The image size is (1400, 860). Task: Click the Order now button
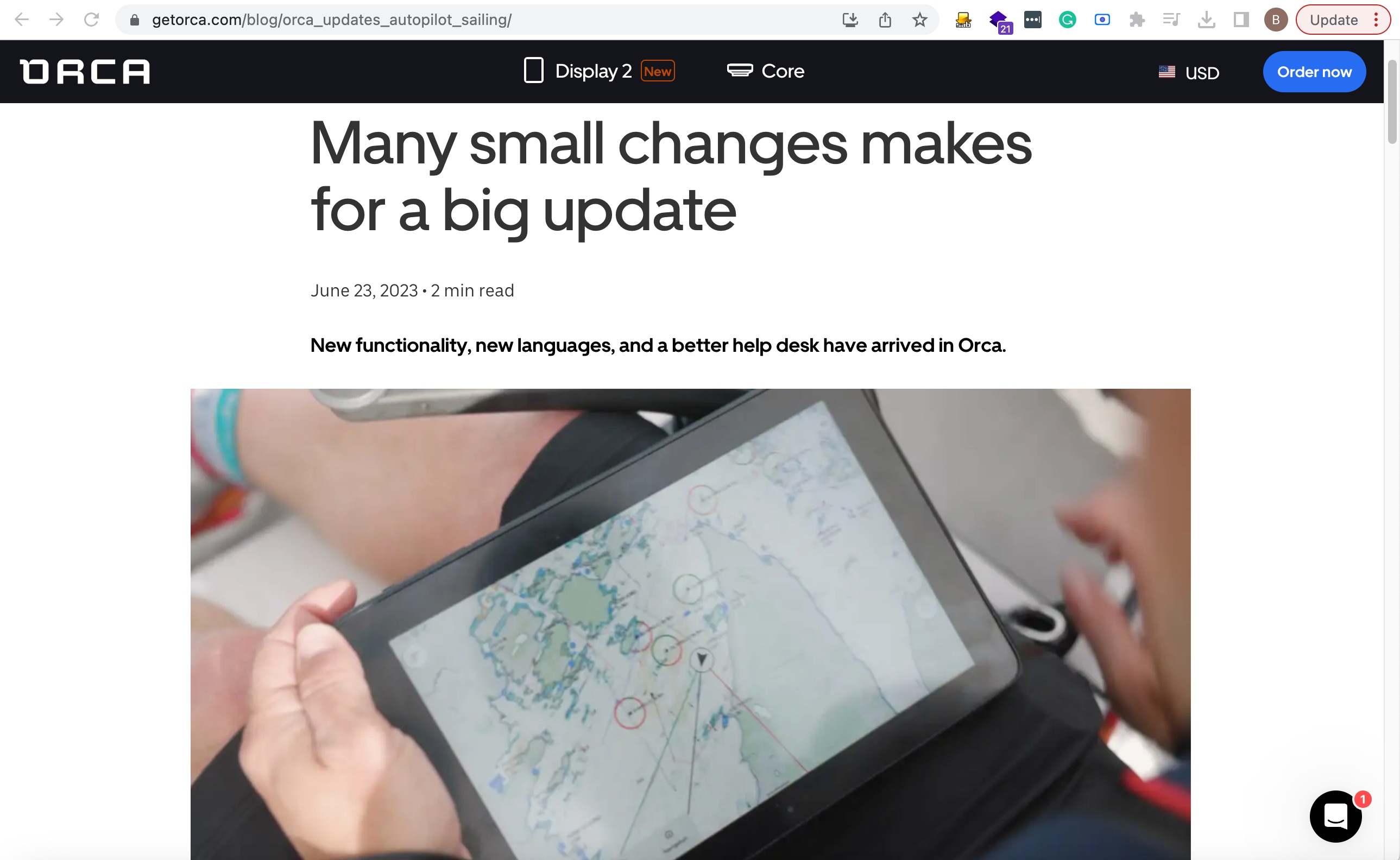pyautogui.click(x=1314, y=72)
